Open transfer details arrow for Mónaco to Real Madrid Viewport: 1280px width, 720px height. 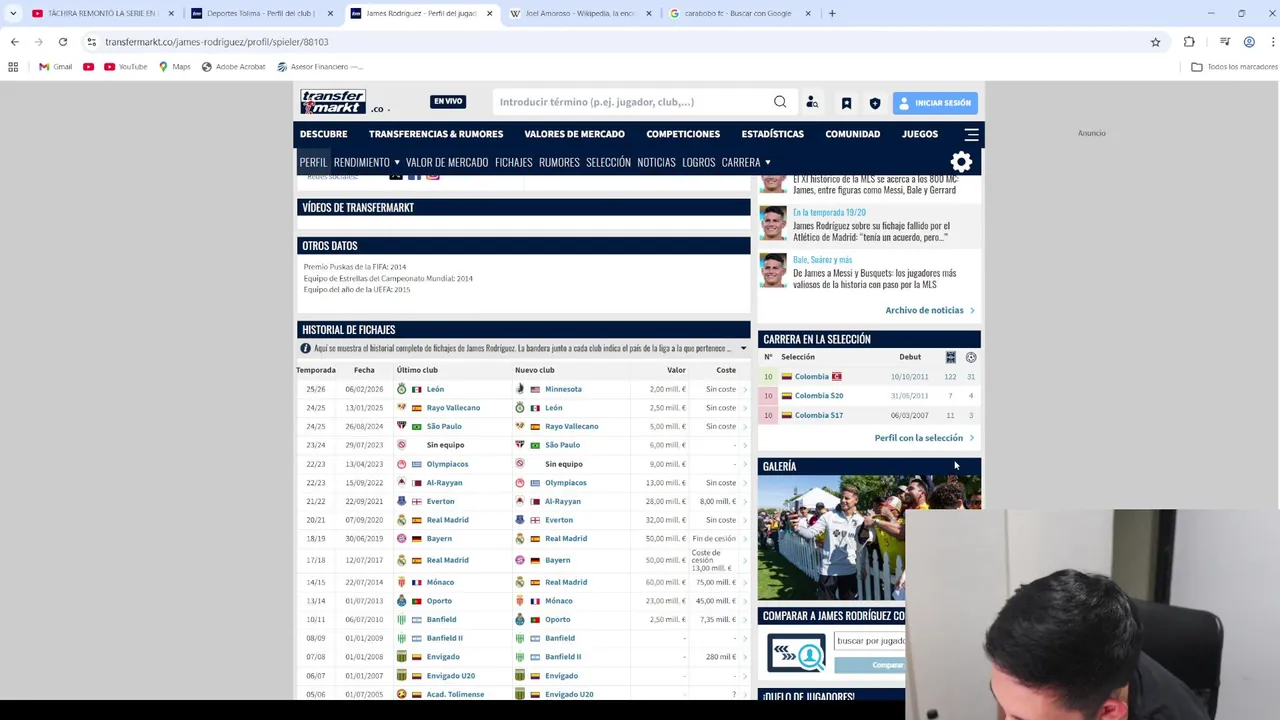744,582
